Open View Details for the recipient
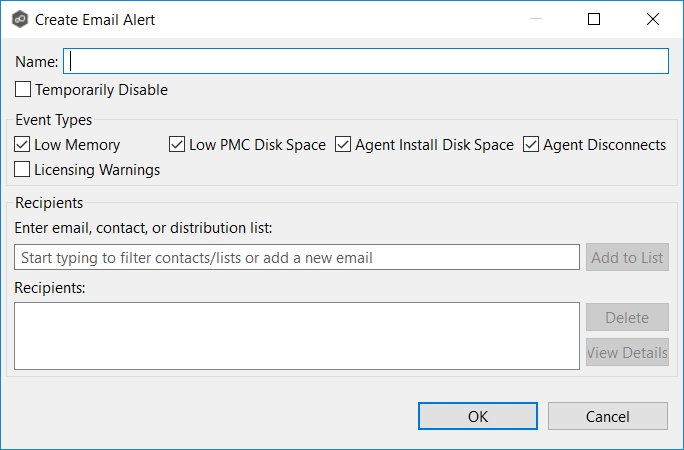This screenshot has width=684, height=450. 627,353
